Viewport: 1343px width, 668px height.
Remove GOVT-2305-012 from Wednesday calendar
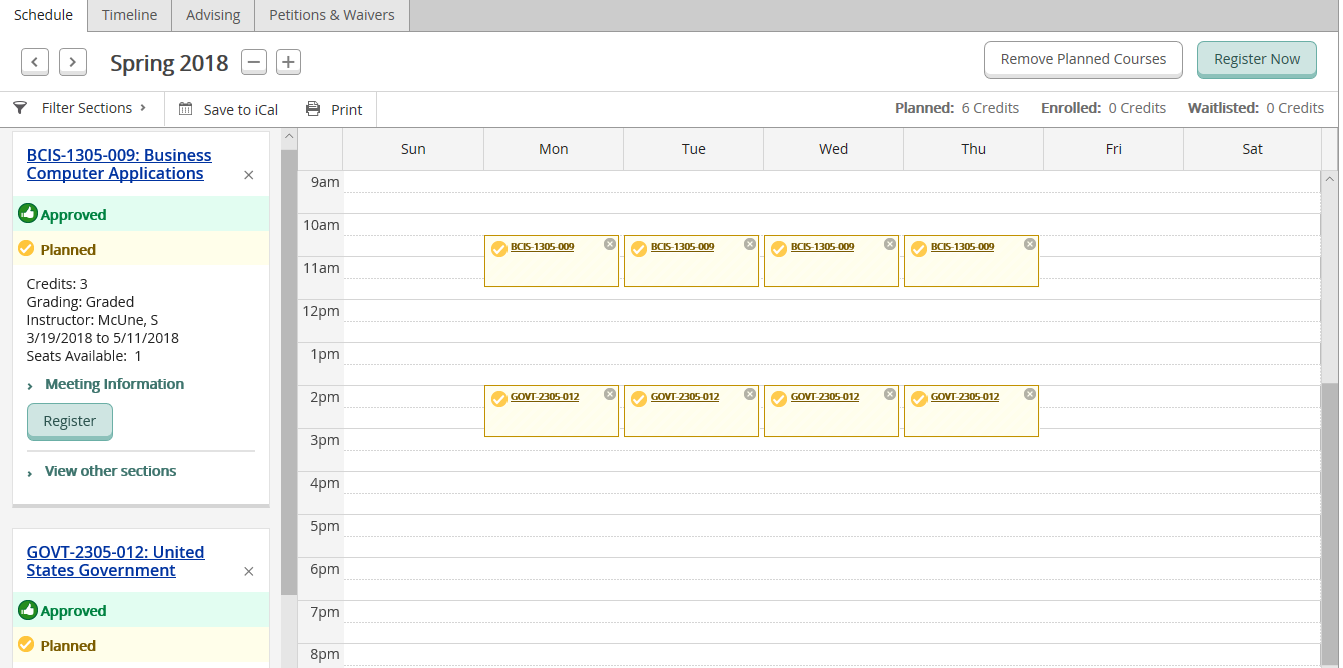890,394
